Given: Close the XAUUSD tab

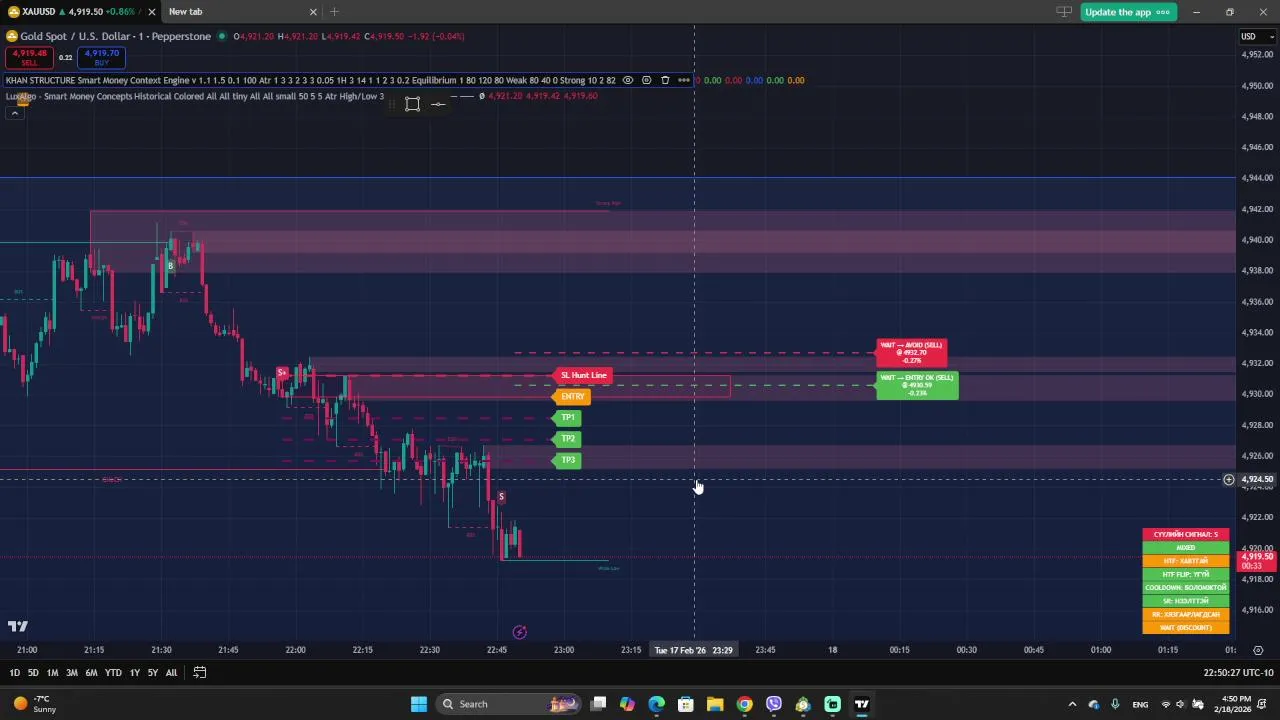Looking at the screenshot, I should 151,12.
